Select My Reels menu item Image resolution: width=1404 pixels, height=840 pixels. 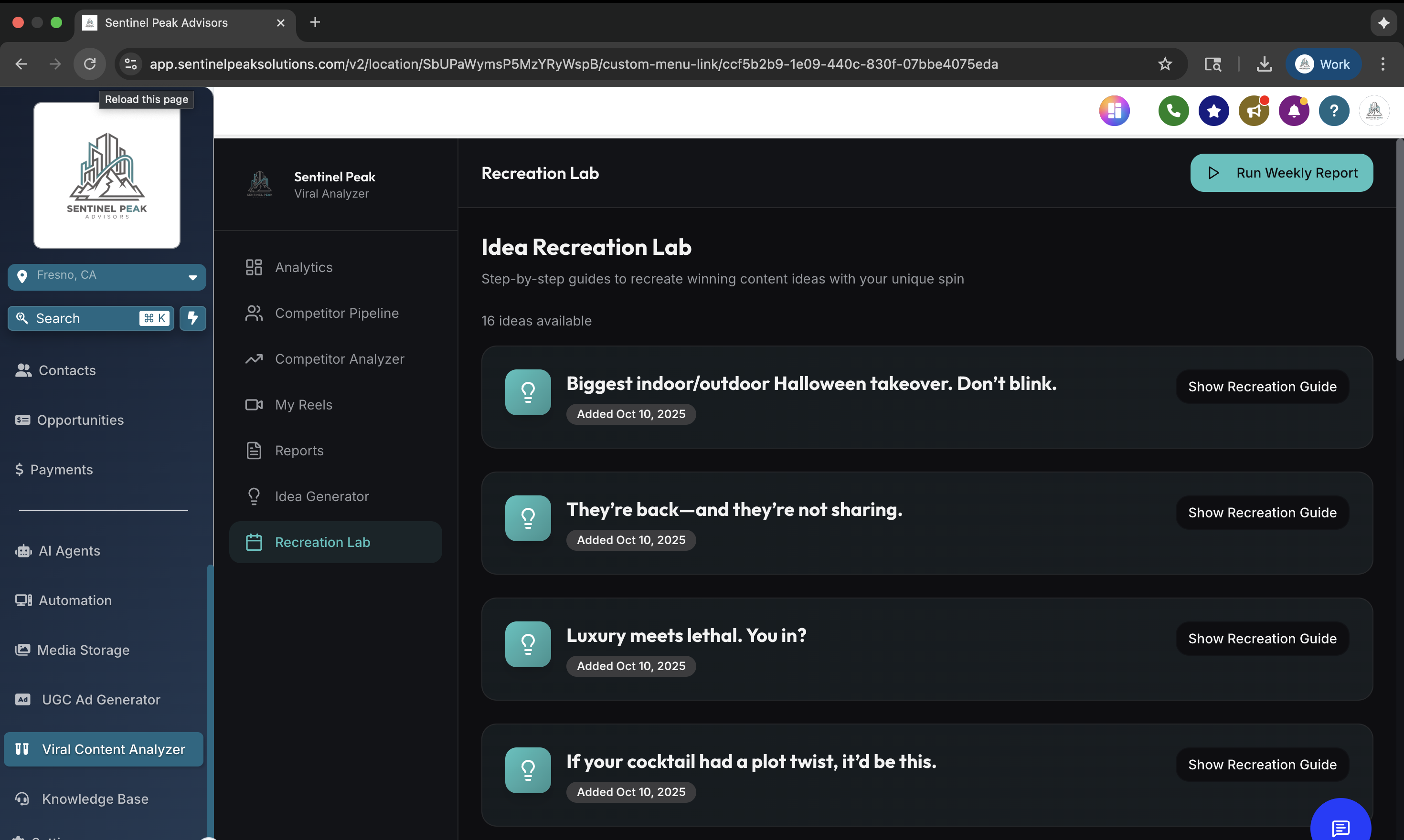click(304, 405)
